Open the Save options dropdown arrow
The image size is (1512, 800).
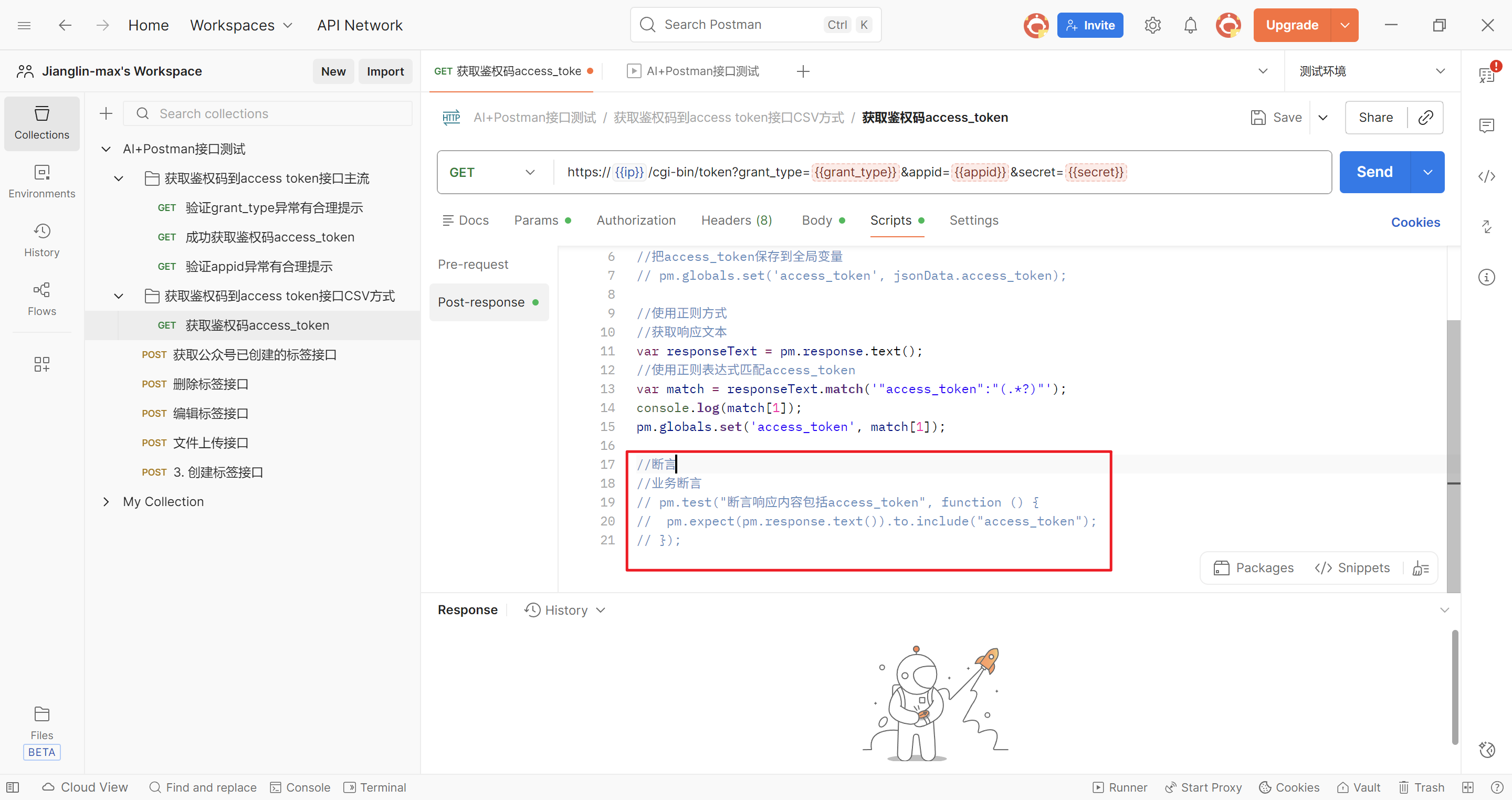(x=1323, y=118)
